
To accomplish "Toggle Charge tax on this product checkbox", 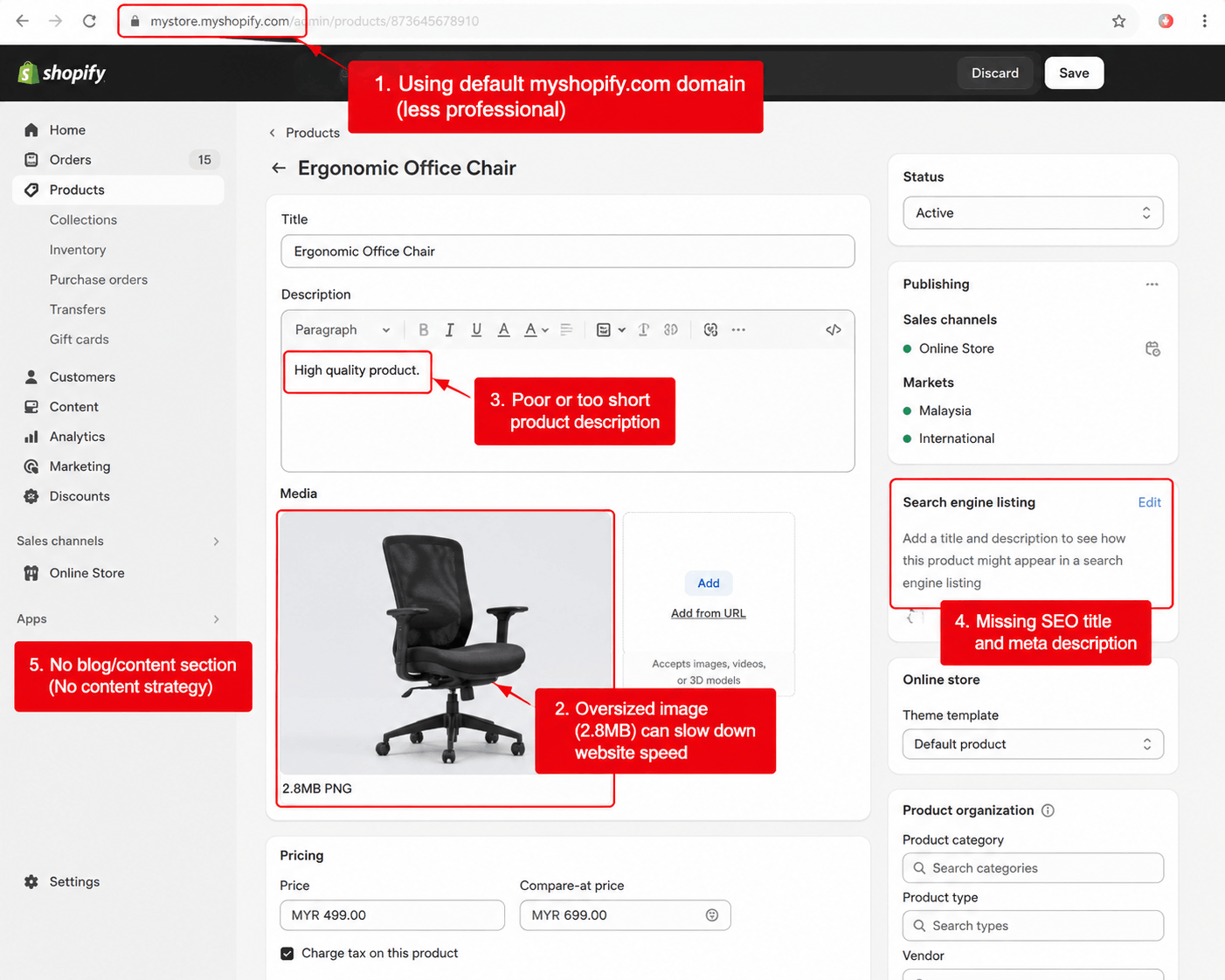I will 287,954.
